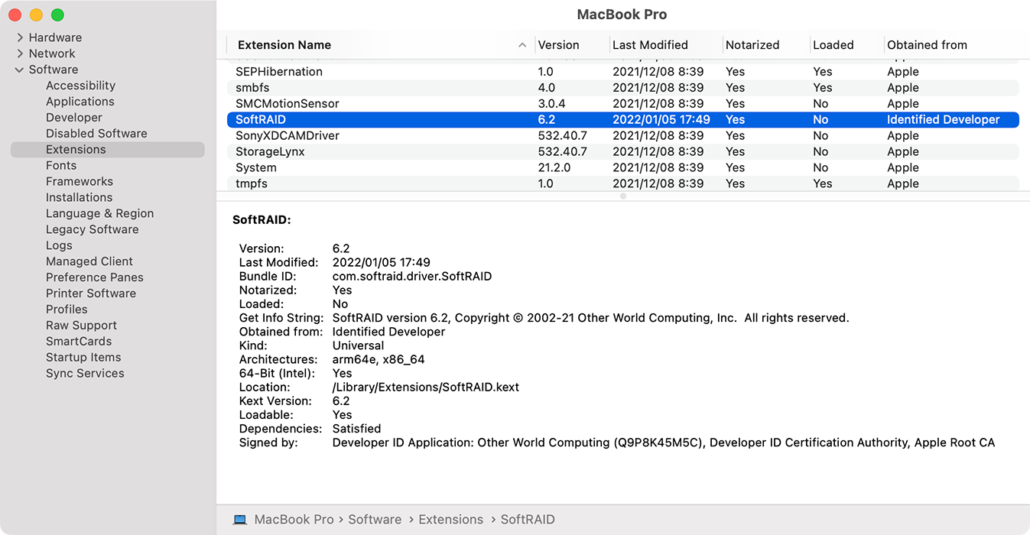Expand the Network section in sidebar
Screen dimensions: 1030x535
[20, 54]
